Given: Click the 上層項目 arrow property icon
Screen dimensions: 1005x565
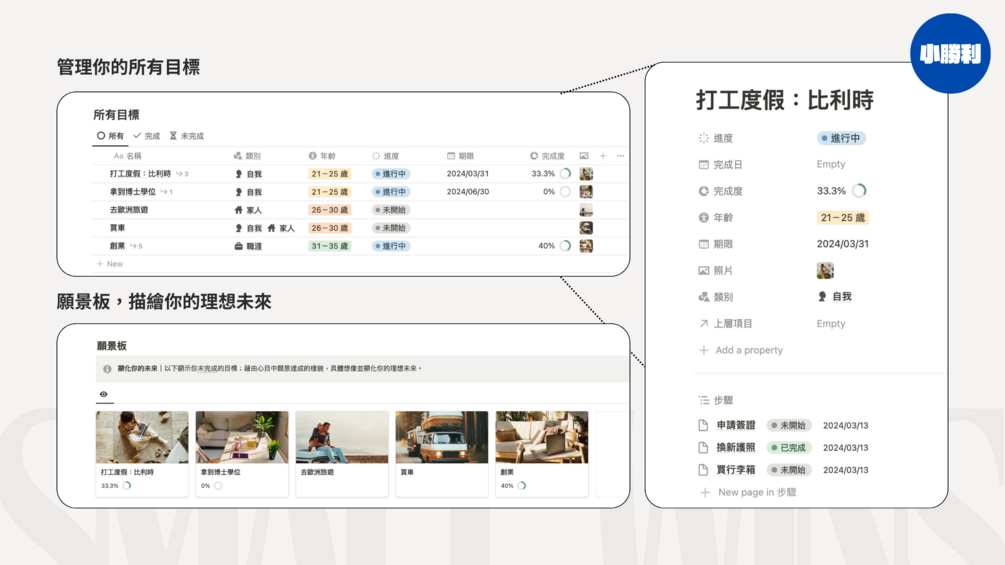Looking at the screenshot, I should (704, 323).
